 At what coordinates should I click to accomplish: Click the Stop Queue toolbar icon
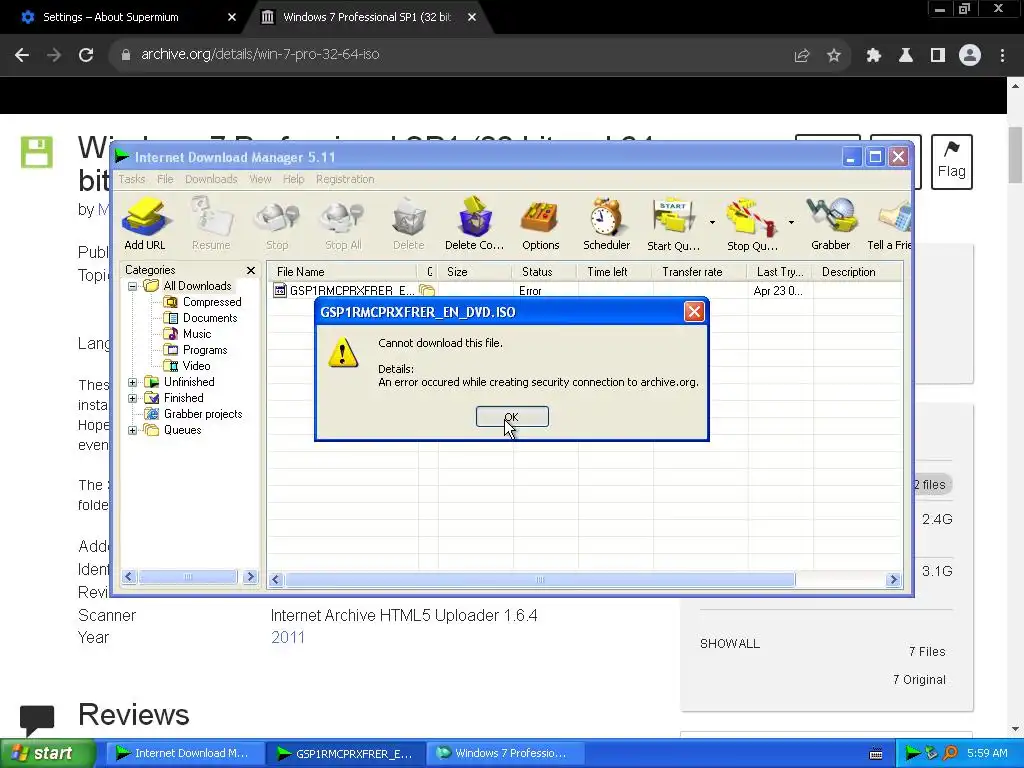[752, 224]
